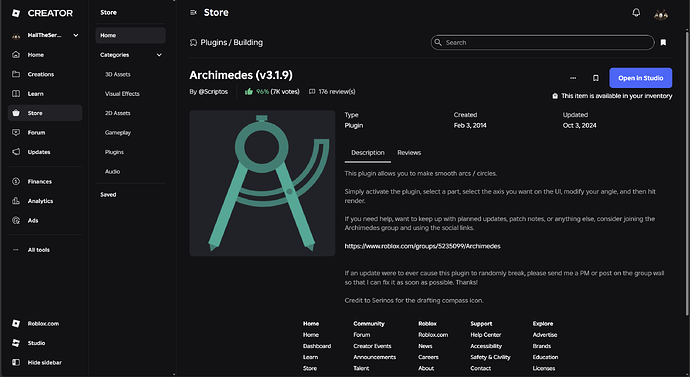
Task: Click the Advertise footer link
Action: tap(545, 335)
